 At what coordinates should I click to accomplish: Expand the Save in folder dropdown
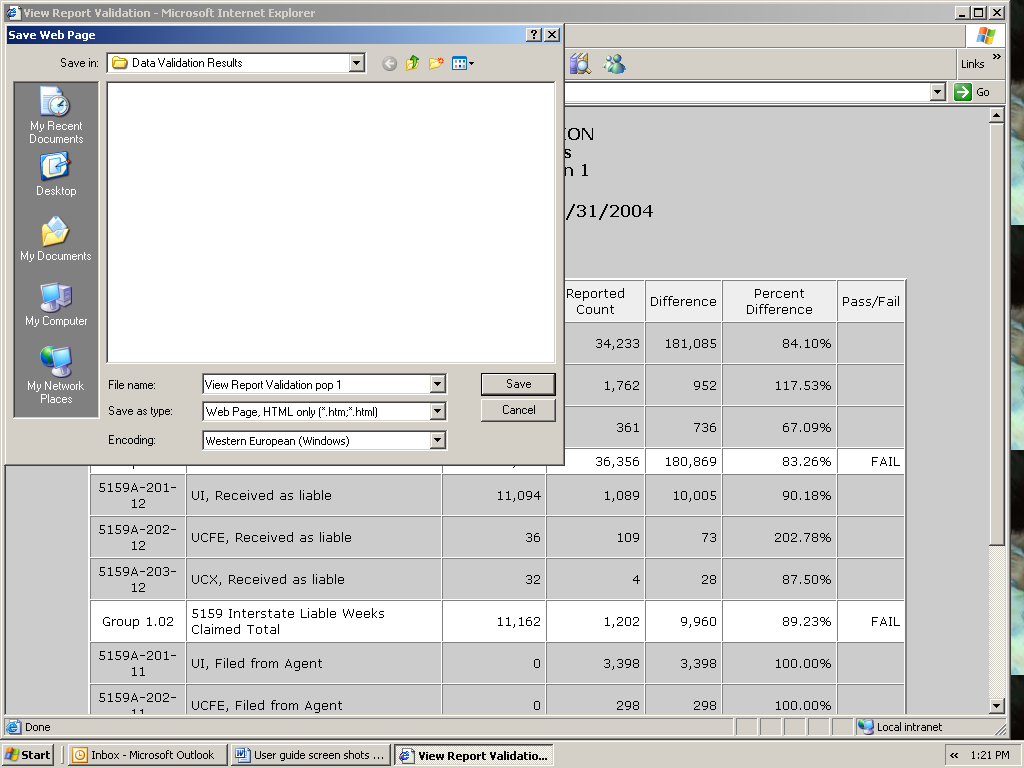pos(357,63)
